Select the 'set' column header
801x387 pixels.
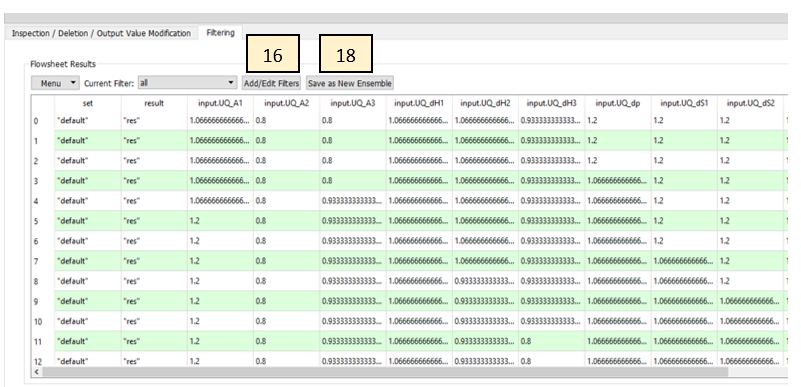[88, 103]
